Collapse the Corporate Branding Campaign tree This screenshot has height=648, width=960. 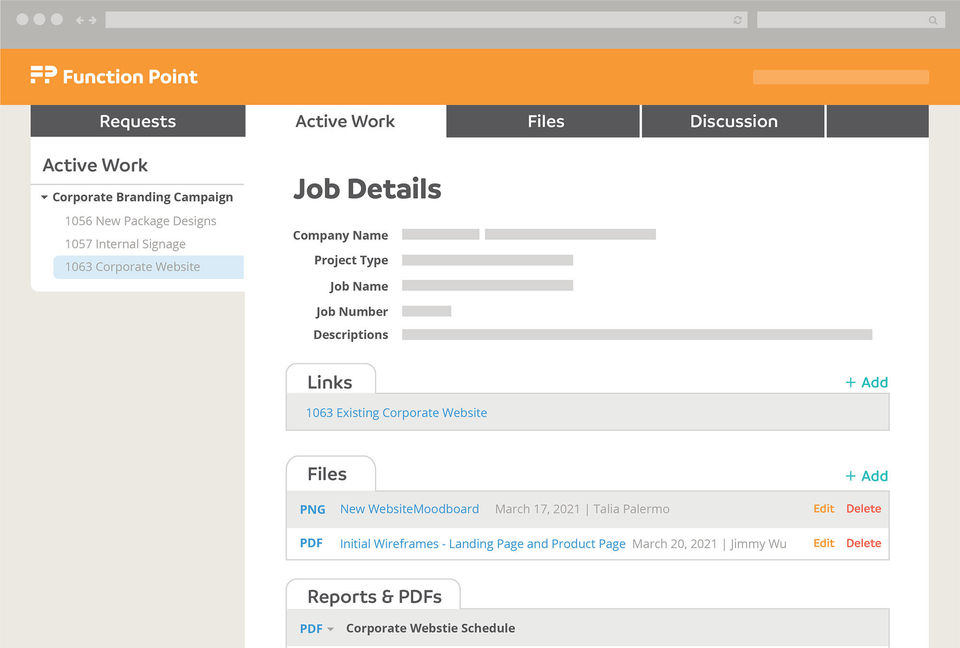[45, 198]
